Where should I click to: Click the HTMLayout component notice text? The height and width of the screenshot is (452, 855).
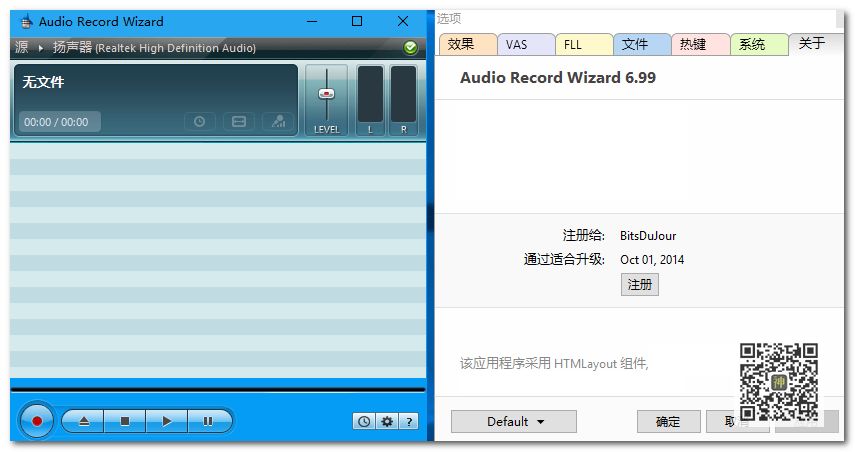pyautogui.click(x=554, y=363)
